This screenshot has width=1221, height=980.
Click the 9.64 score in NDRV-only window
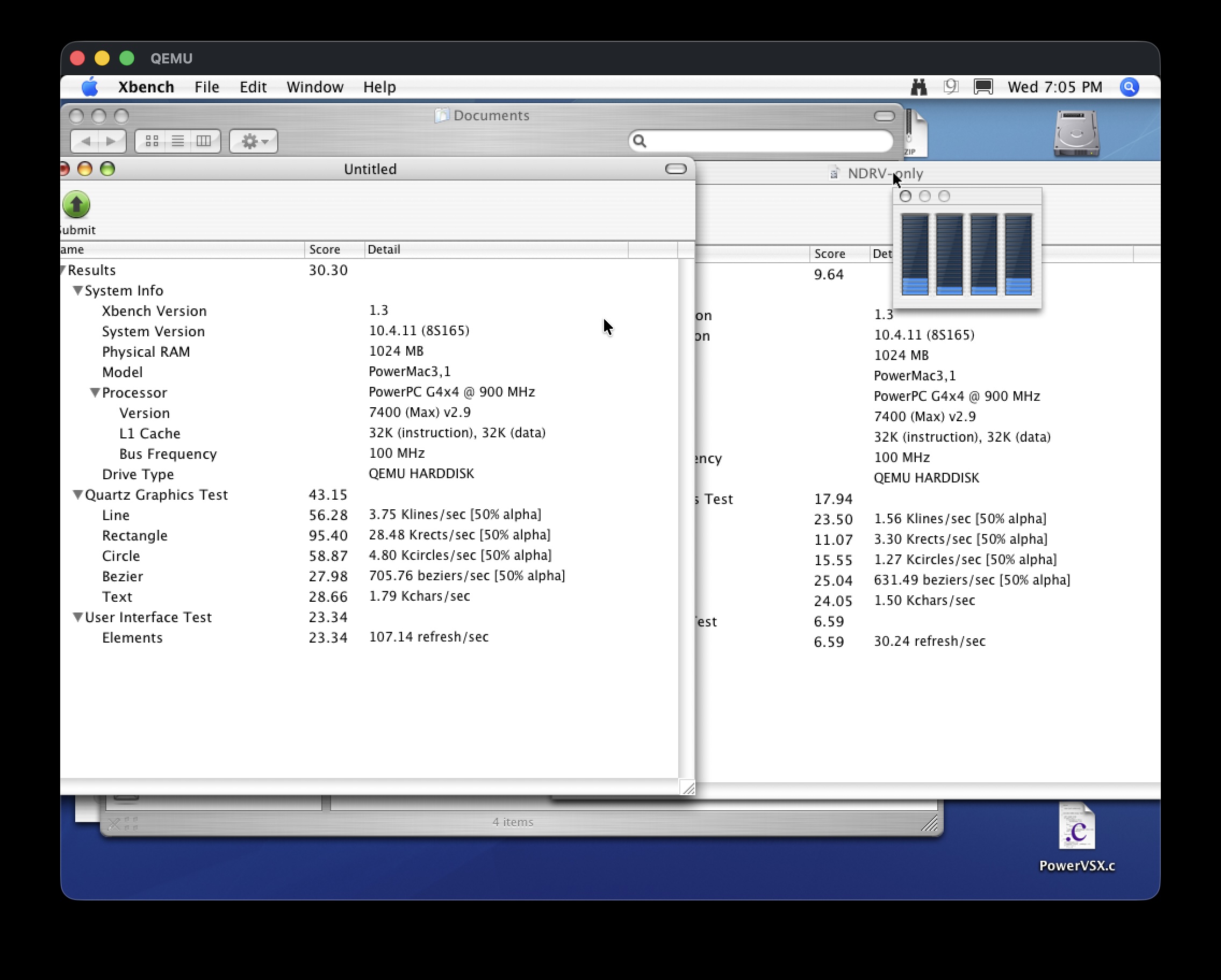pyautogui.click(x=829, y=275)
